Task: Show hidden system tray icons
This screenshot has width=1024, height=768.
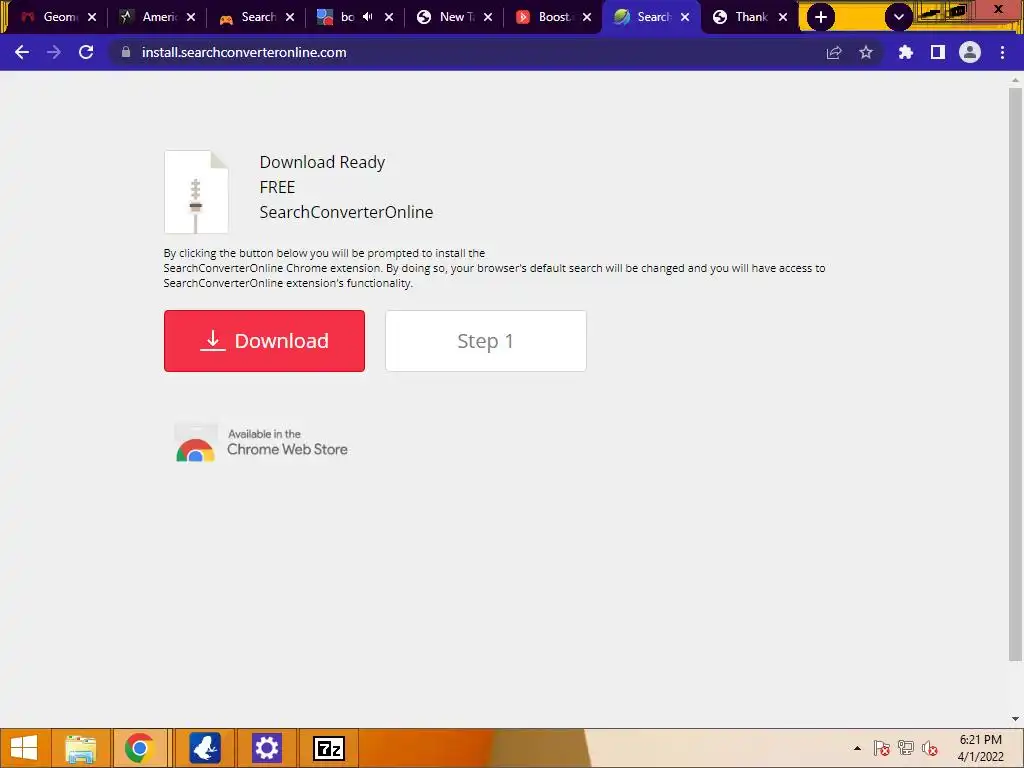Action: 857,748
